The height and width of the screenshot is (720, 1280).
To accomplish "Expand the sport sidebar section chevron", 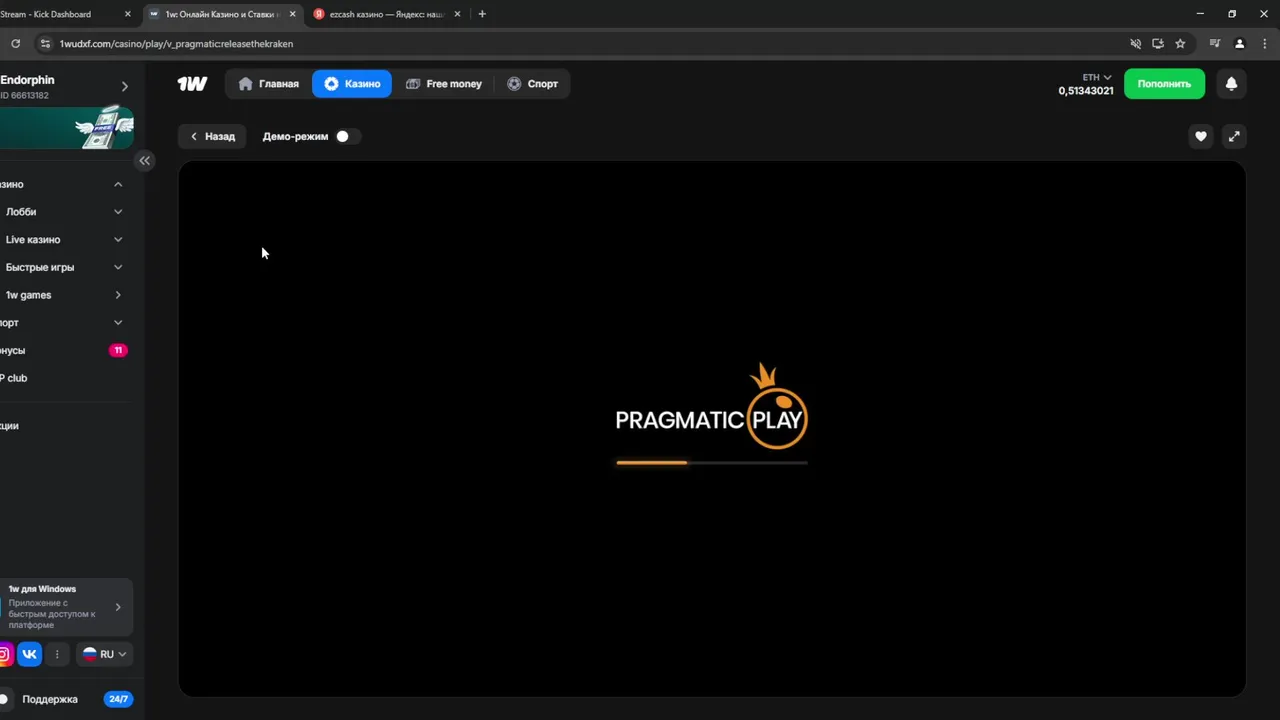I will pos(118,323).
